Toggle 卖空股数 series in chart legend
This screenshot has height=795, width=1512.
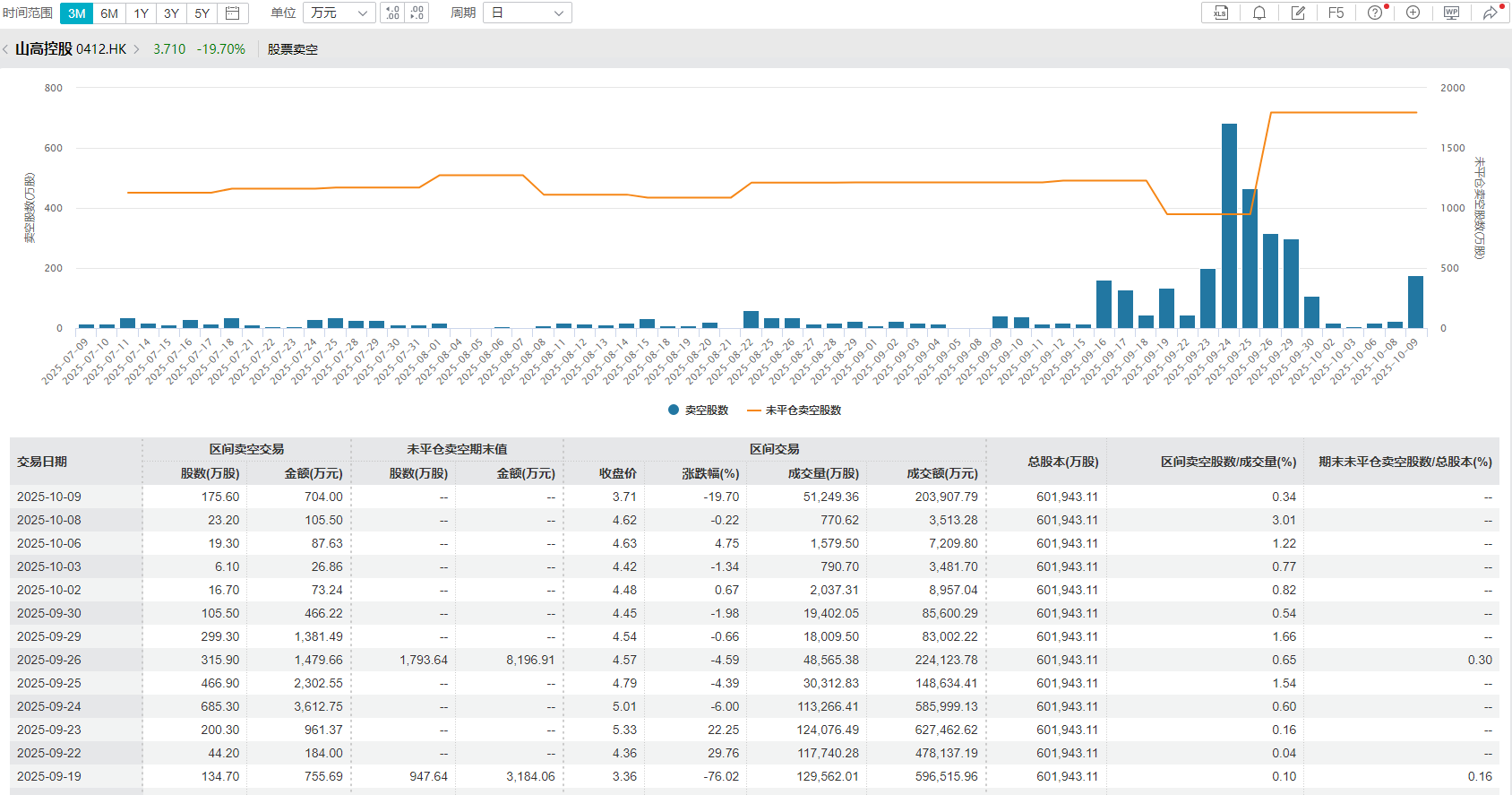click(698, 410)
